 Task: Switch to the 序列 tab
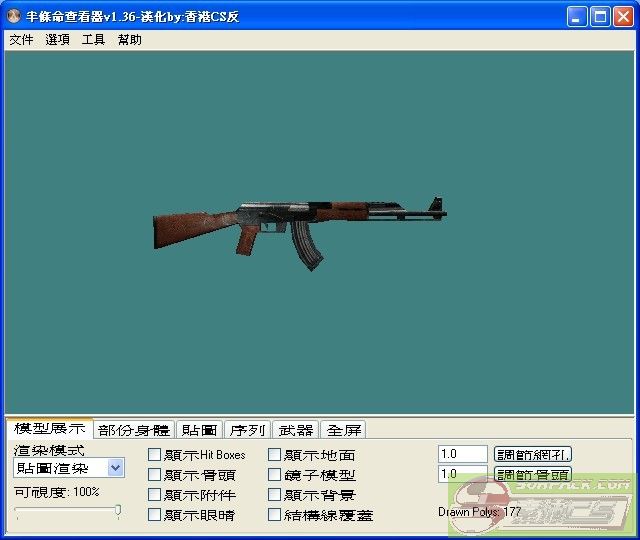(247, 430)
